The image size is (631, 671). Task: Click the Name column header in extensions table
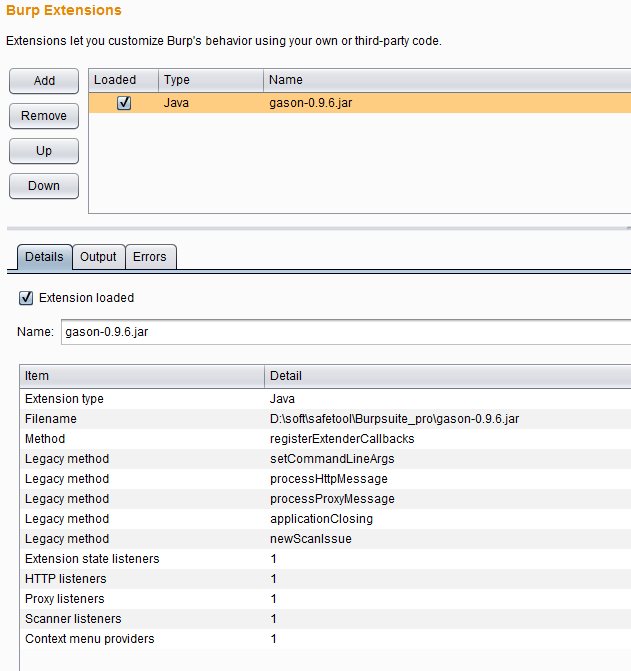[447, 80]
